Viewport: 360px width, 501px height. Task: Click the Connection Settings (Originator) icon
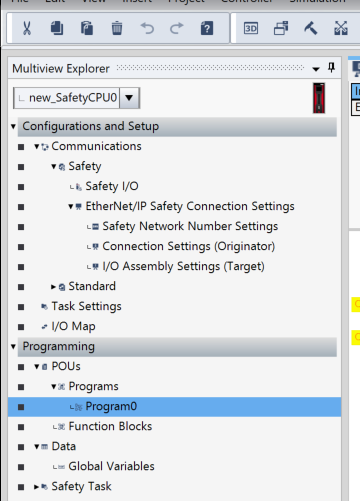click(x=95, y=247)
